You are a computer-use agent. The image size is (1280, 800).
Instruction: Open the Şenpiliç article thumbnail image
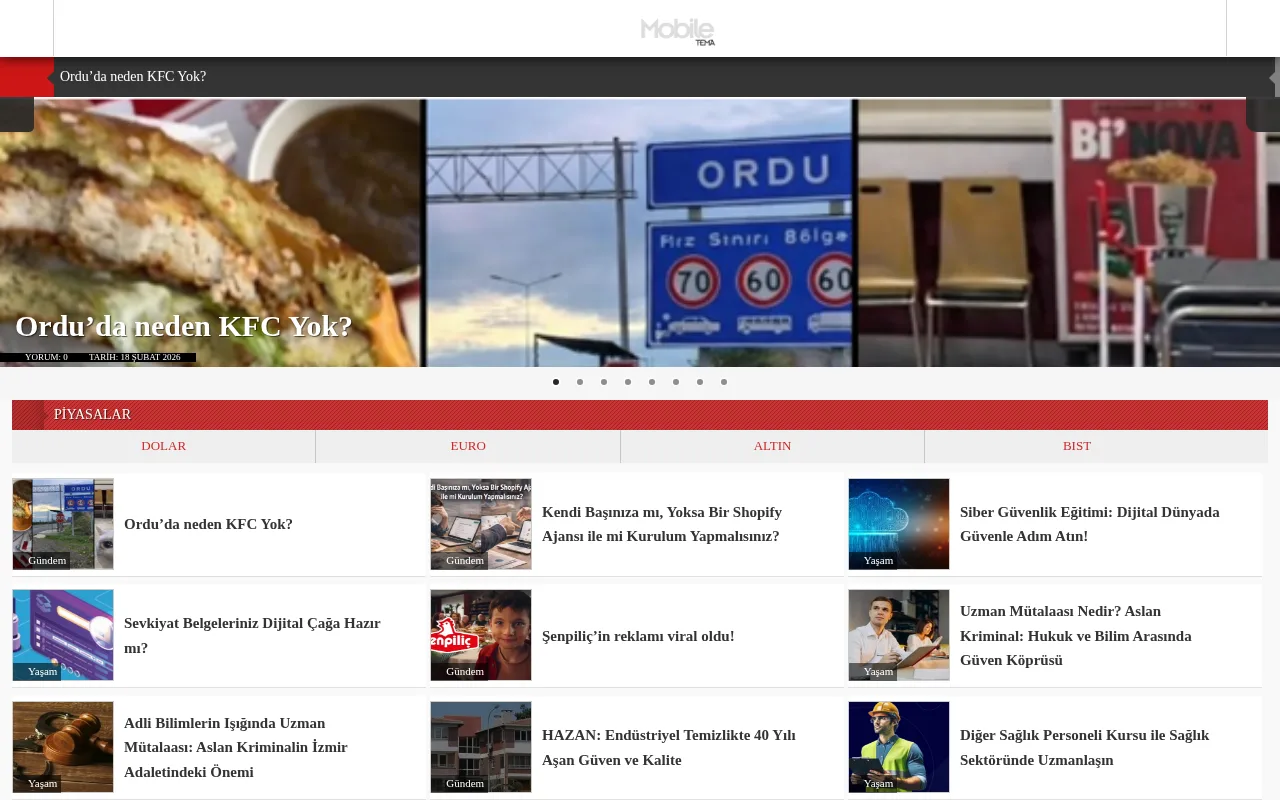click(x=481, y=634)
